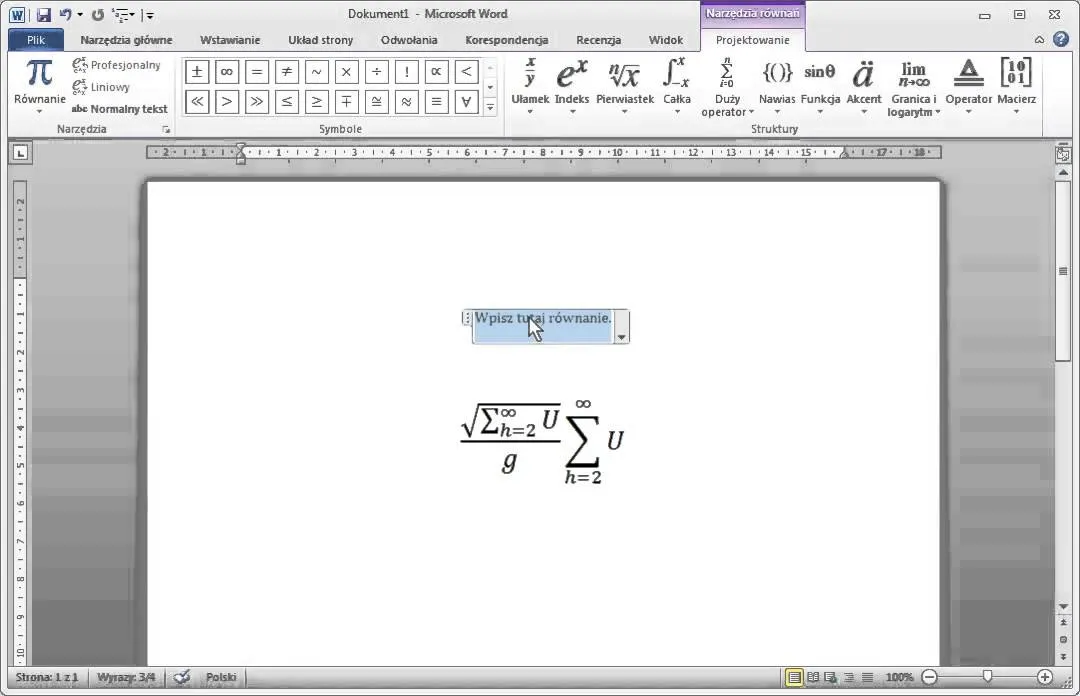Zoom in with the plus button
This screenshot has height=696, width=1080.
(x=1044, y=677)
